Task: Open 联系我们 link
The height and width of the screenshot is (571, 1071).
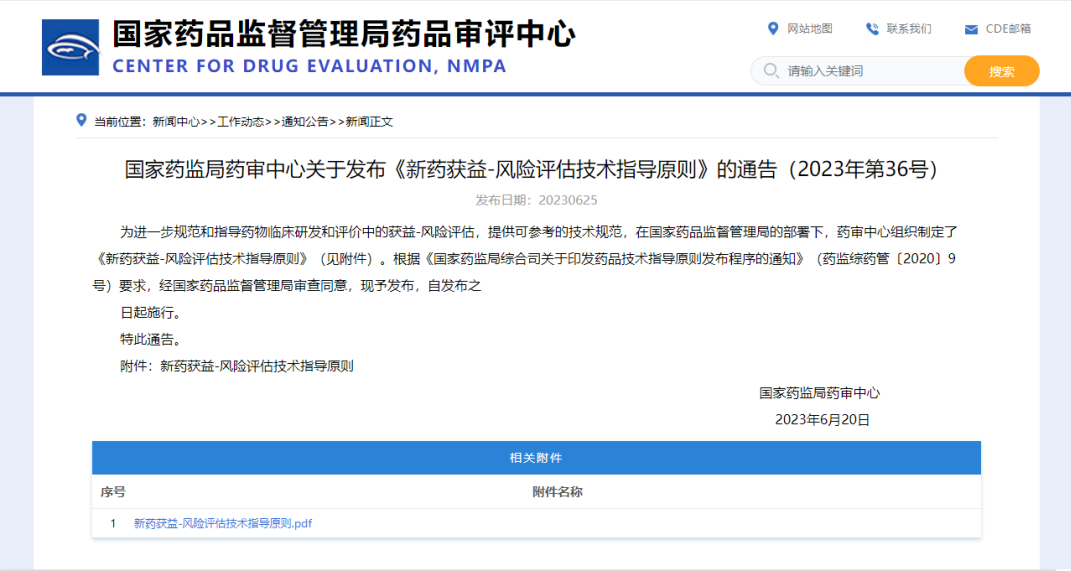Action: (x=908, y=29)
